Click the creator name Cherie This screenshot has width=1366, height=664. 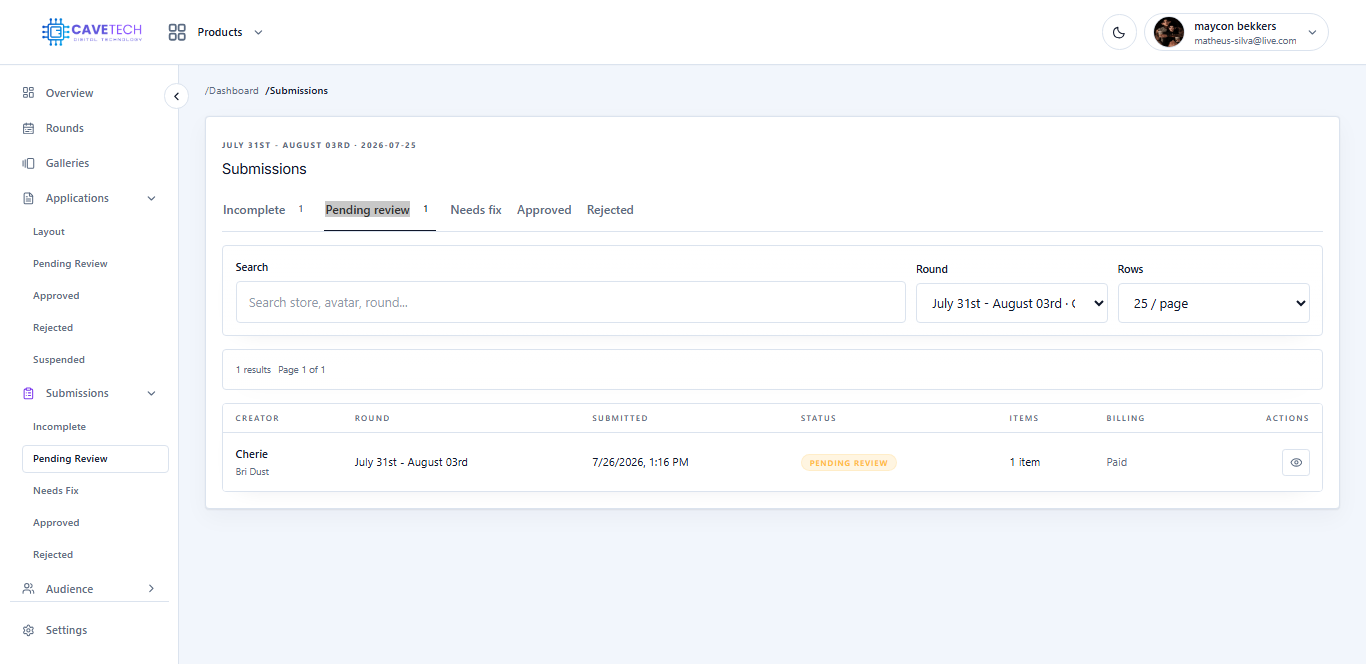252,454
